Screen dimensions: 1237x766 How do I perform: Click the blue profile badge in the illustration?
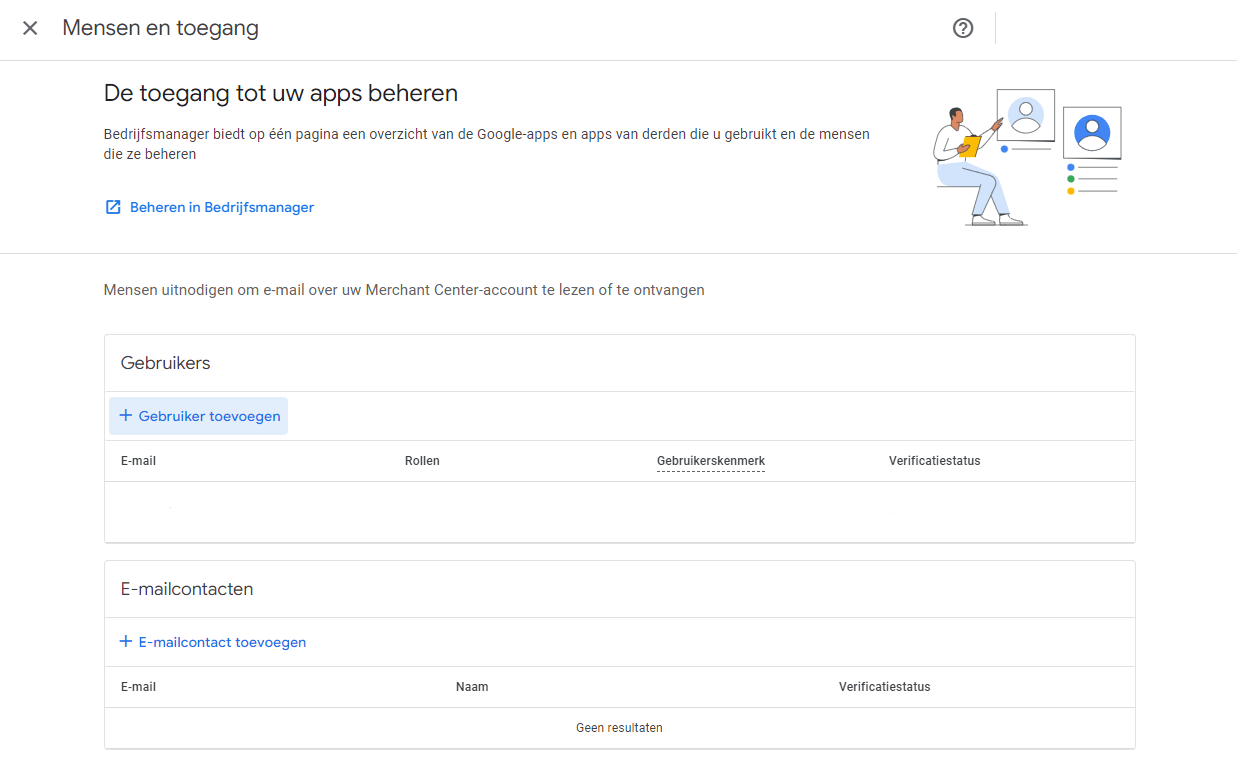(1092, 130)
